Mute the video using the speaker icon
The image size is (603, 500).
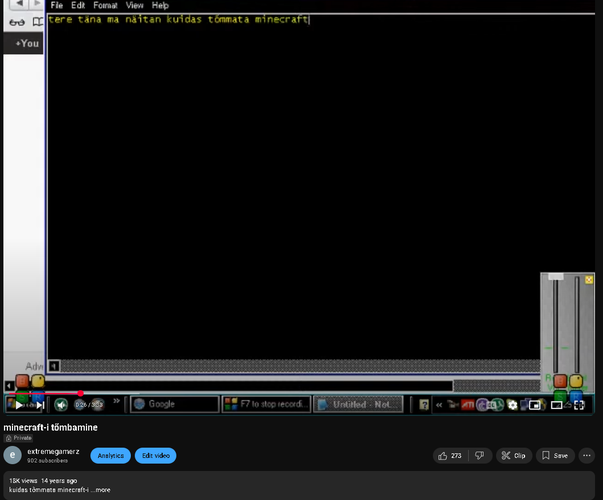(x=61, y=405)
